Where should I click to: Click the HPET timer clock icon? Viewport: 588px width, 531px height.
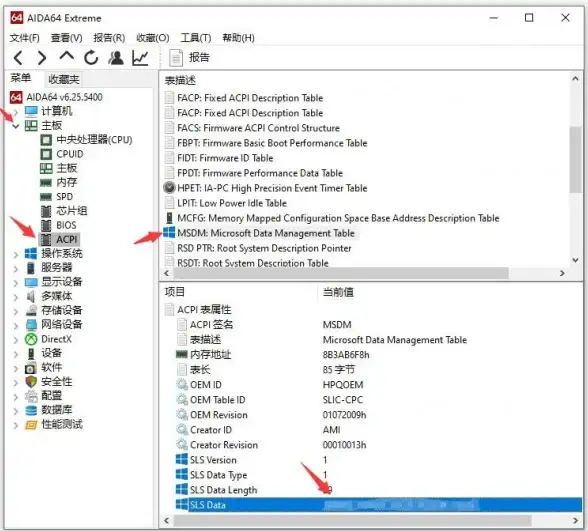click(x=170, y=188)
